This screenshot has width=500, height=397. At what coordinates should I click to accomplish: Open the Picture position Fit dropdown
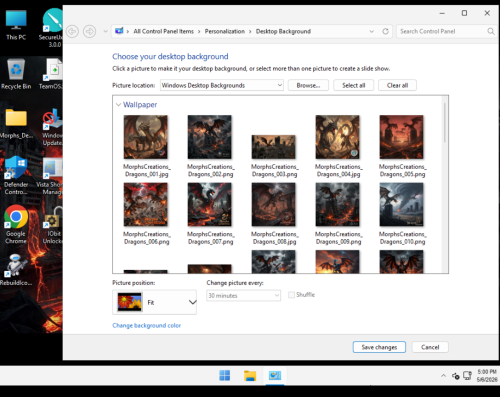click(154, 302)
